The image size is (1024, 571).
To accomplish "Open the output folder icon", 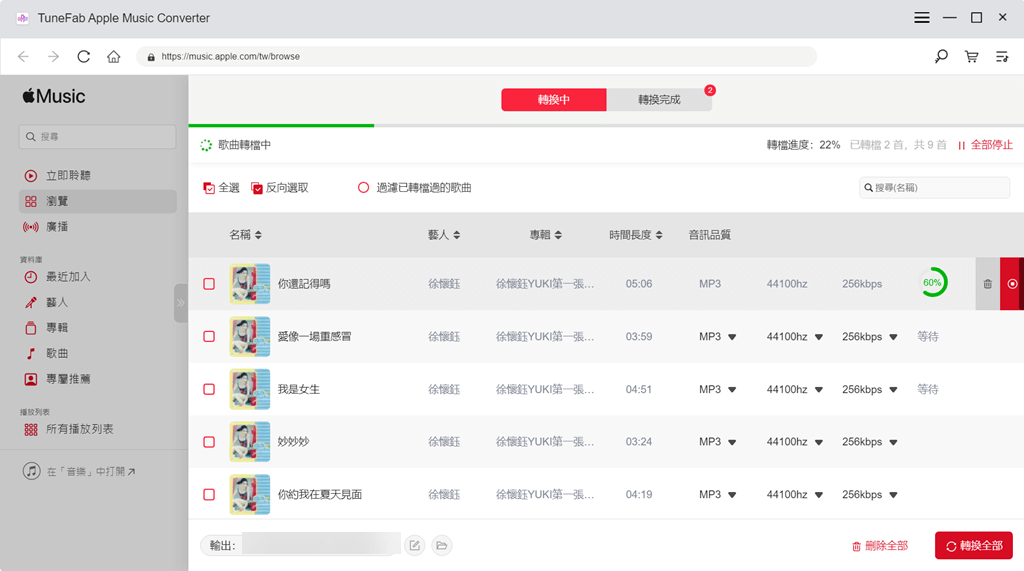I will (x=441, y=546).
